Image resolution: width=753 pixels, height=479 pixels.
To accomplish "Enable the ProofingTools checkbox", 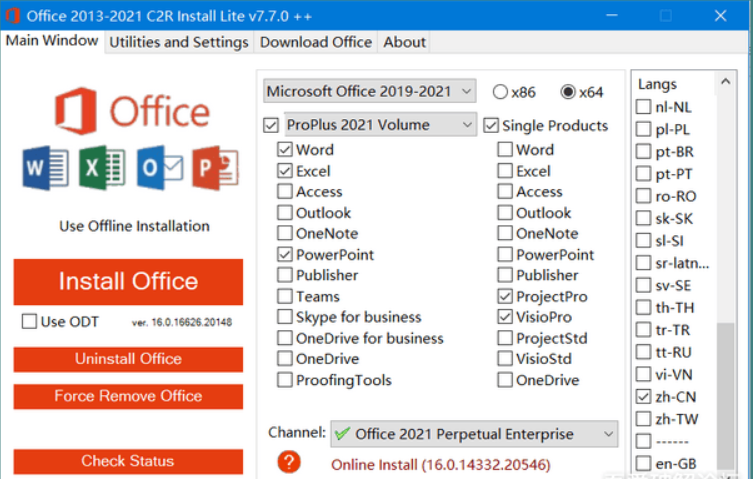I will pos(285,380).
